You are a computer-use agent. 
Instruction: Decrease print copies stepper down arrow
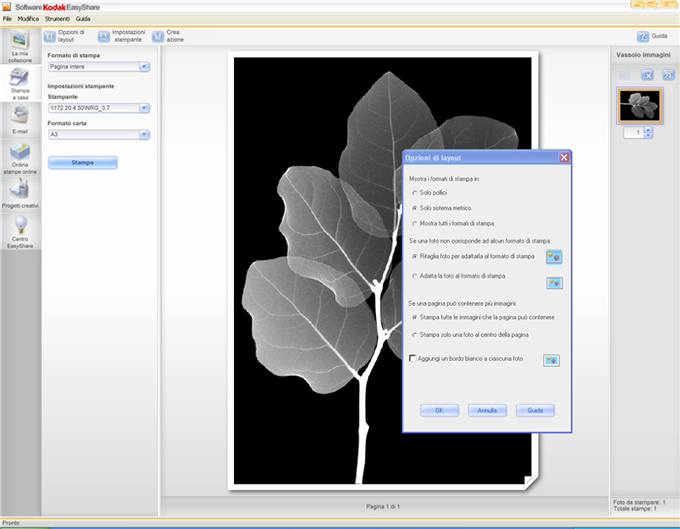648,135
